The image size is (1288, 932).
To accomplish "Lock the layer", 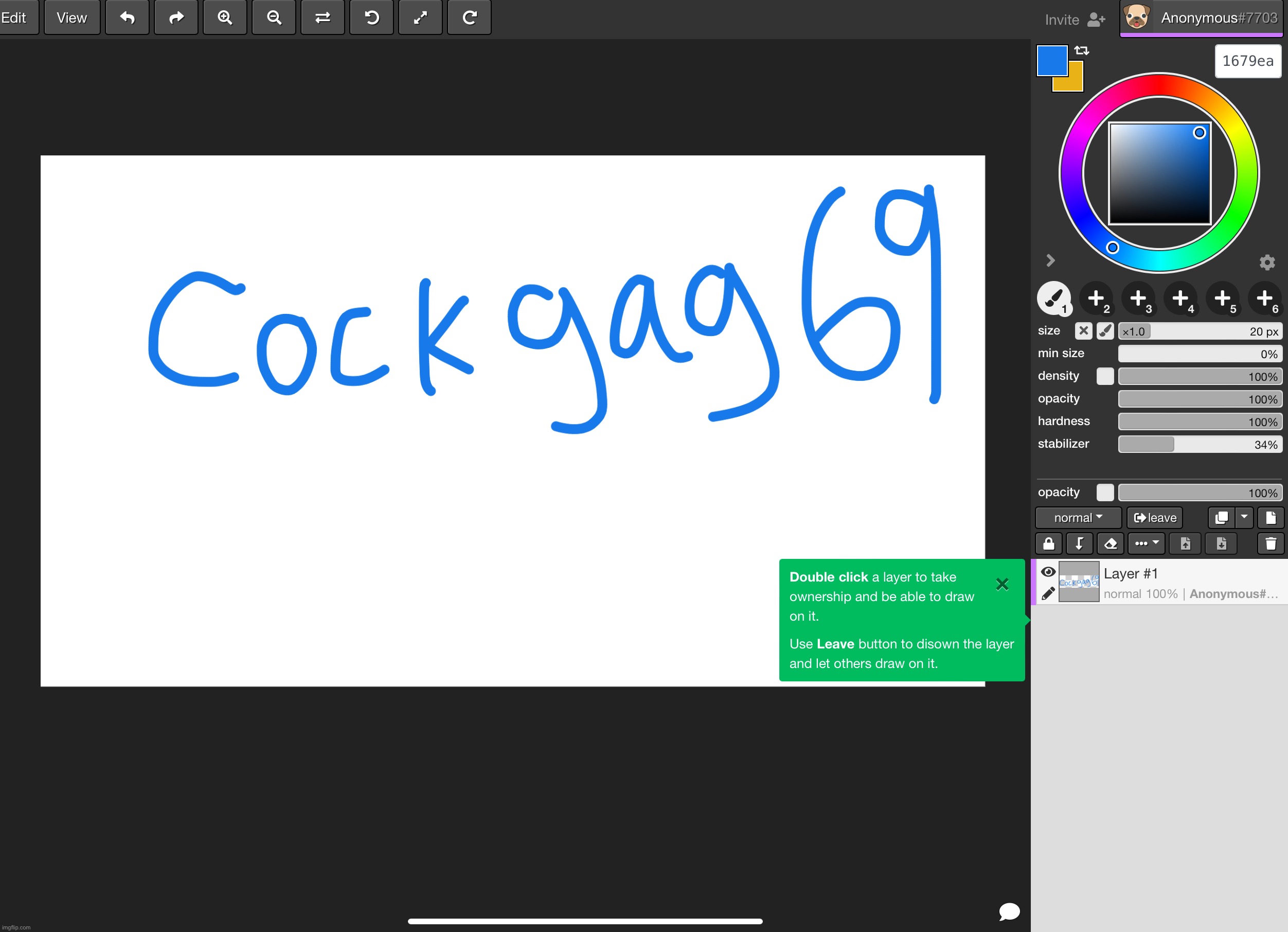I will pos(1049,544).
